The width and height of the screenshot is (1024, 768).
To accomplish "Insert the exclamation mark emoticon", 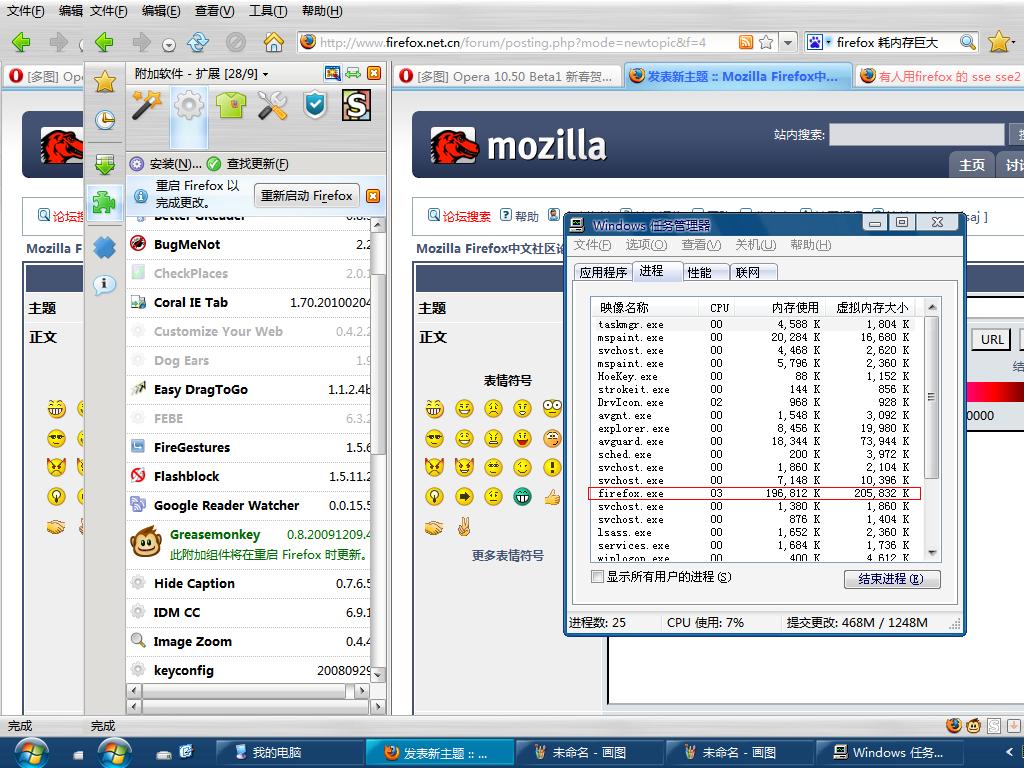I will coord(552,468).
